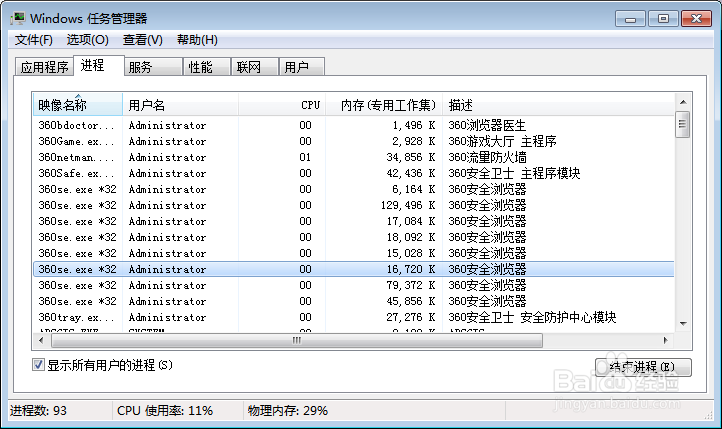Screen dimensions: 722x429
Task: Click vertical scrollbar up arrow
Action: point(683,102)
